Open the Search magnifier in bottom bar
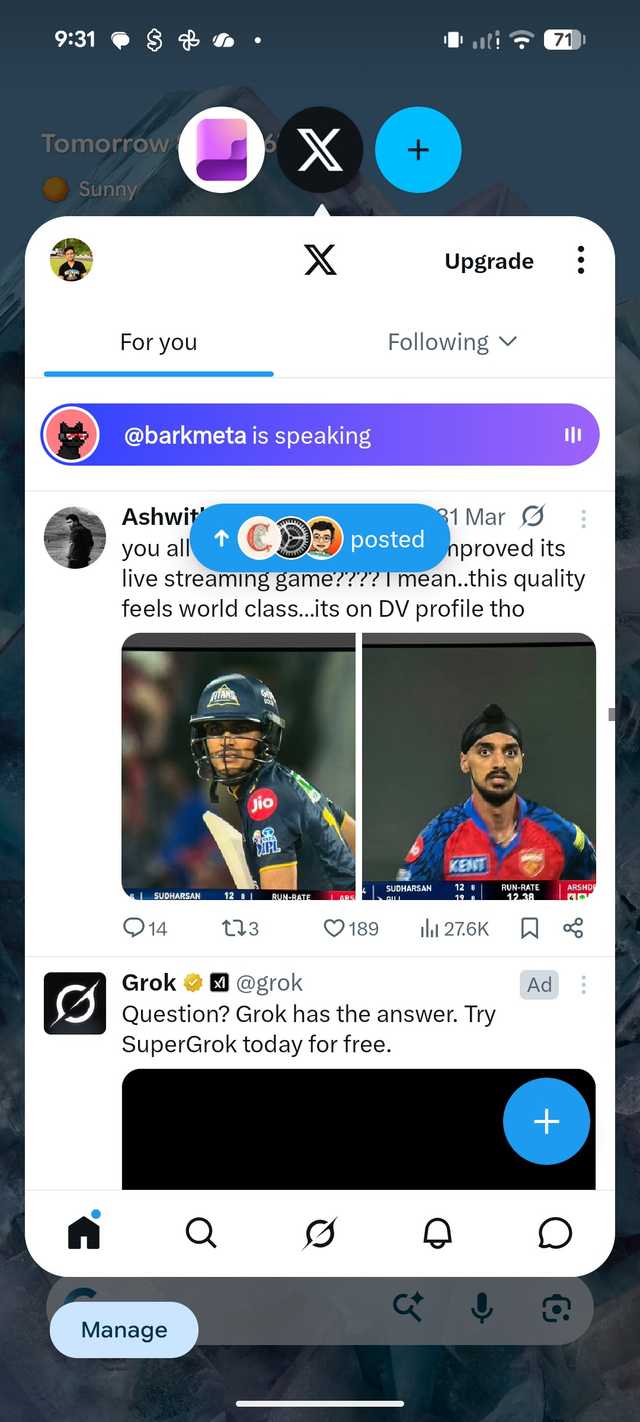Viewport: 640px width, 1422px height. [x=201, y=1233]
